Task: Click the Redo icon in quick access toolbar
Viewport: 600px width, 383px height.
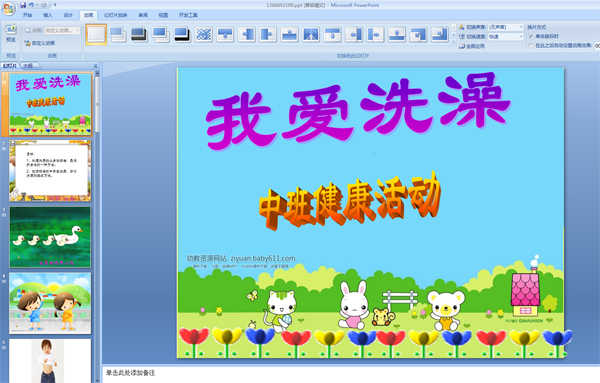Action: tap(44, 5)
